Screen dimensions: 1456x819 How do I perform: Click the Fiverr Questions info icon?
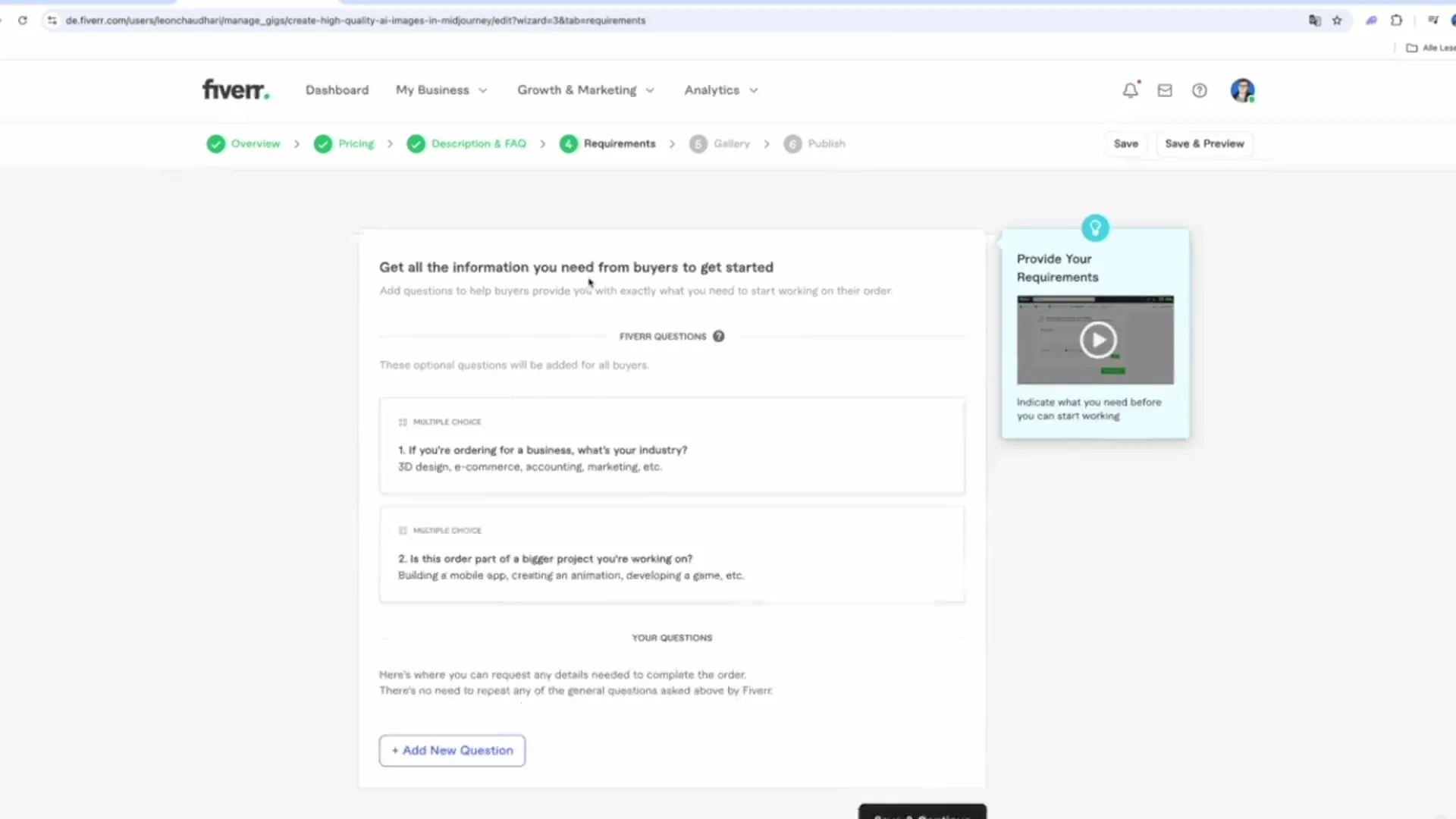[718, 336]
